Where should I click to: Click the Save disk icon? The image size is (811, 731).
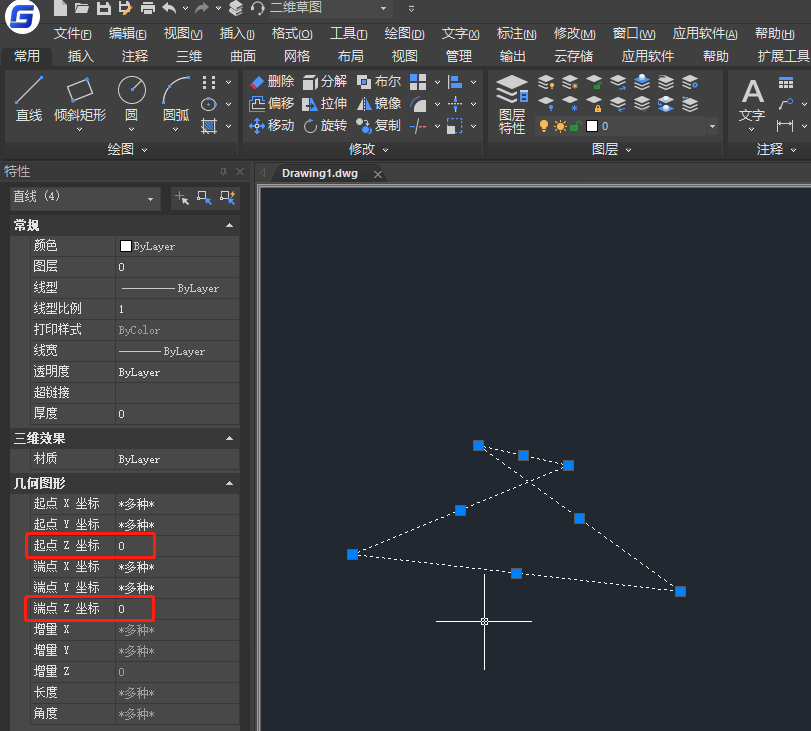click(x=104, y=8)
